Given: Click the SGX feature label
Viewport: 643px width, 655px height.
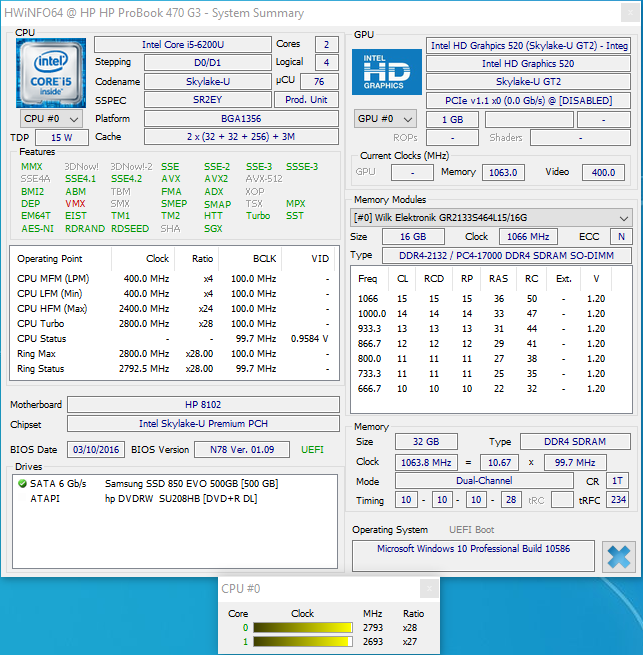Looking at the screenshot, I should [x=213, y=229].
